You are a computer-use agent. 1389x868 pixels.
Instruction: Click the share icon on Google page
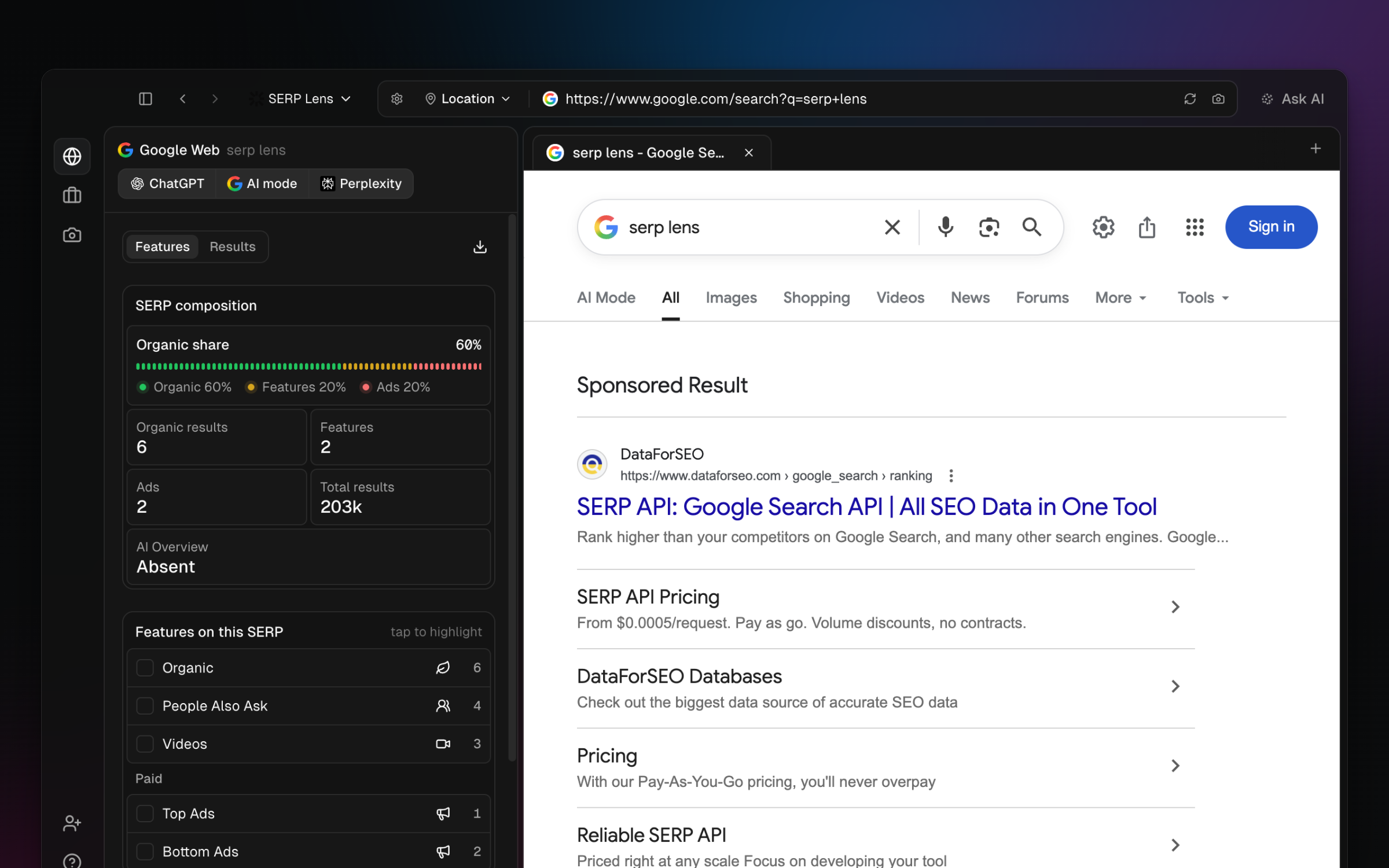(x=1147, y=227)
